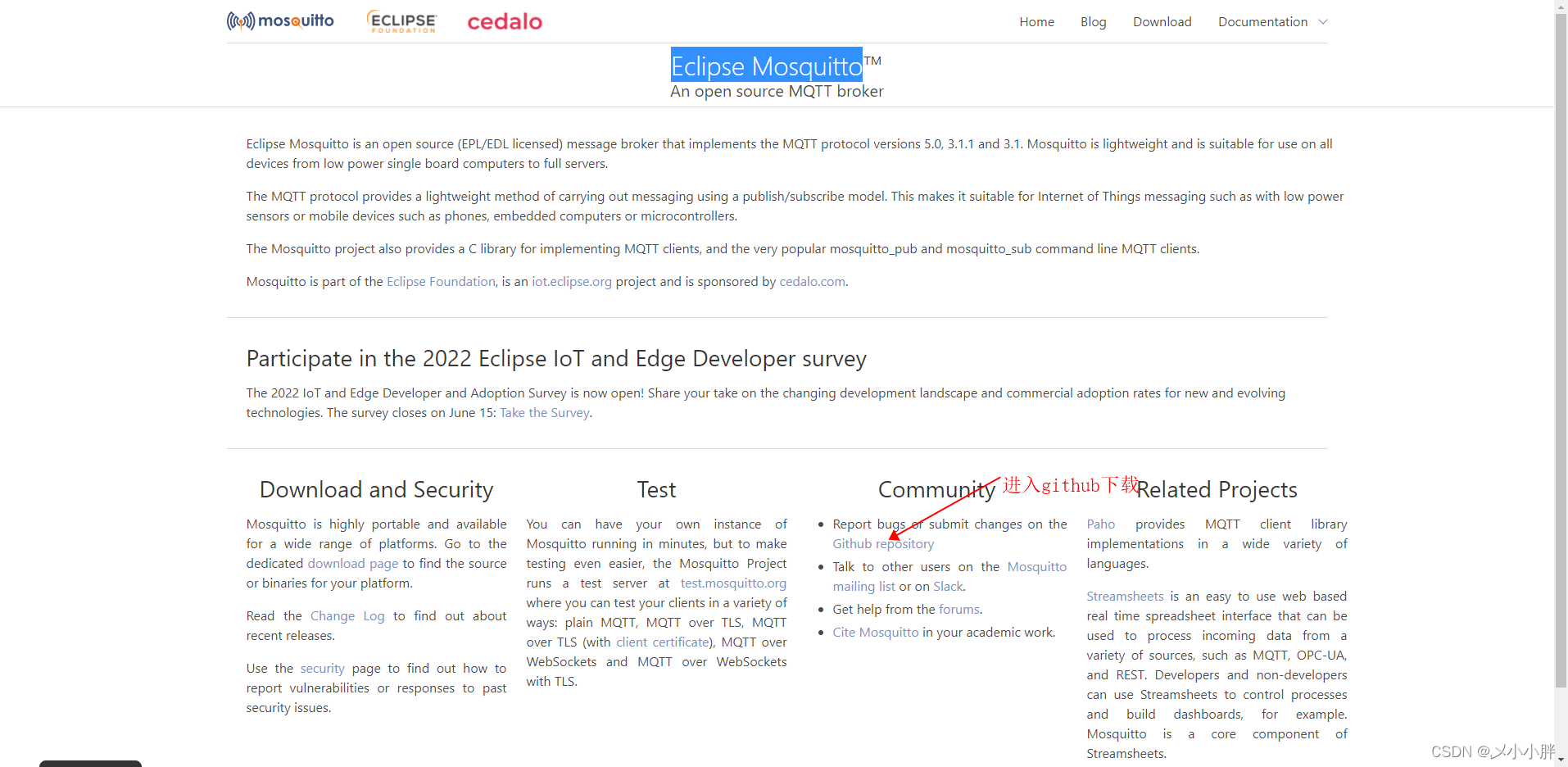Screen dimensions: 1568x767
Task: Click the cedalo logo in header
Action: point(505,21)
